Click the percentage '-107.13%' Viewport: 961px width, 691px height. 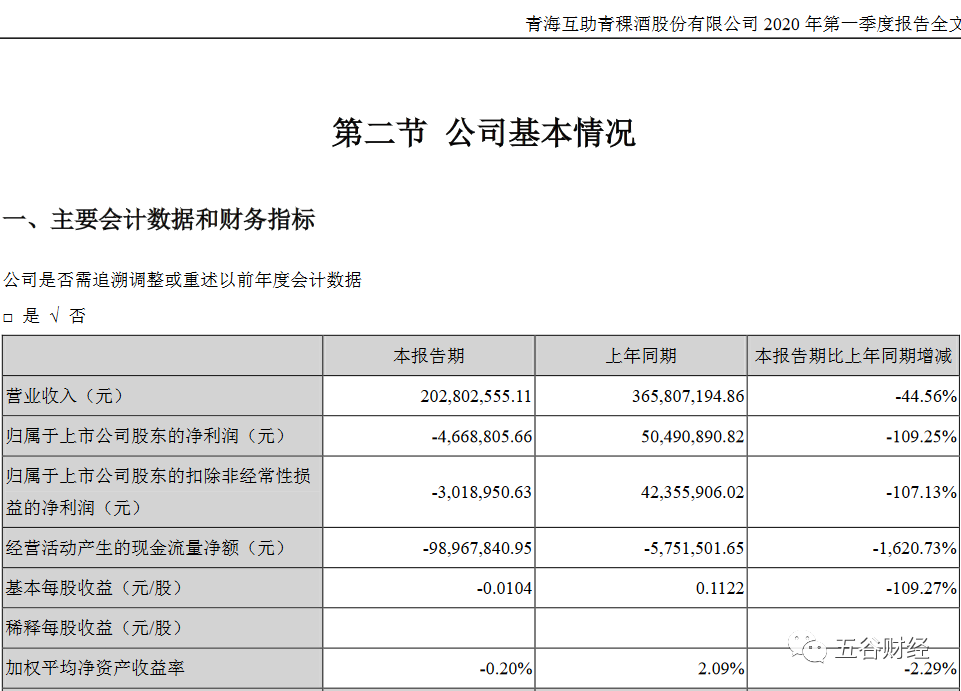921,492
